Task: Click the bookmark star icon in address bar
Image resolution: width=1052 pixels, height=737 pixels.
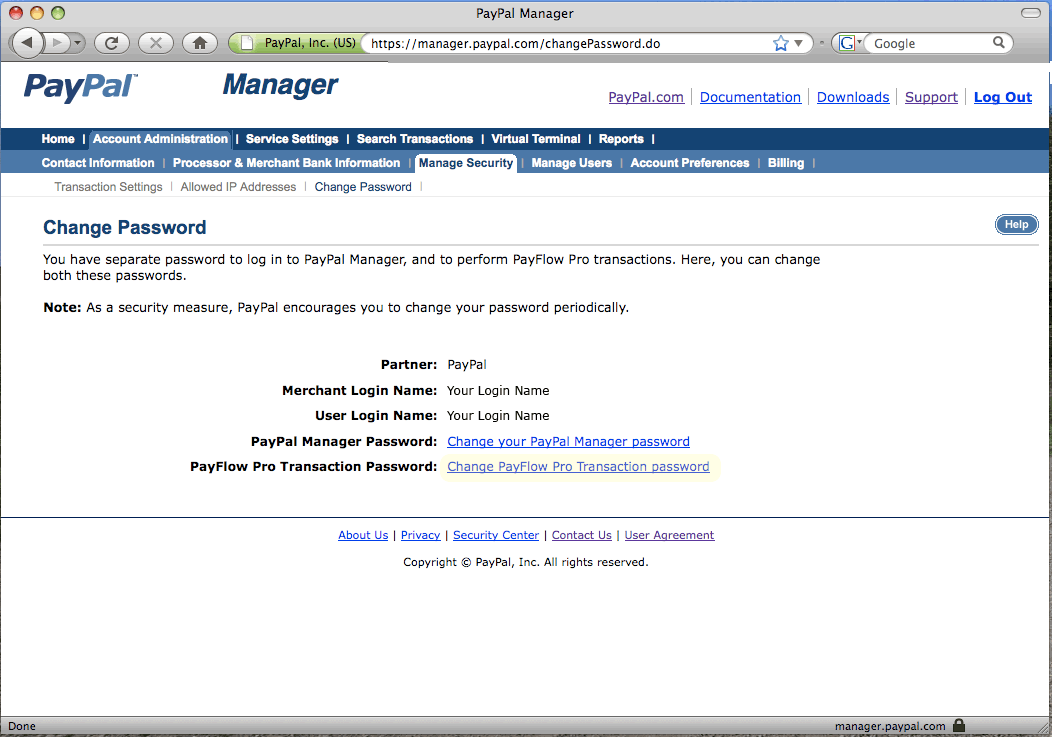Action: 780,44
